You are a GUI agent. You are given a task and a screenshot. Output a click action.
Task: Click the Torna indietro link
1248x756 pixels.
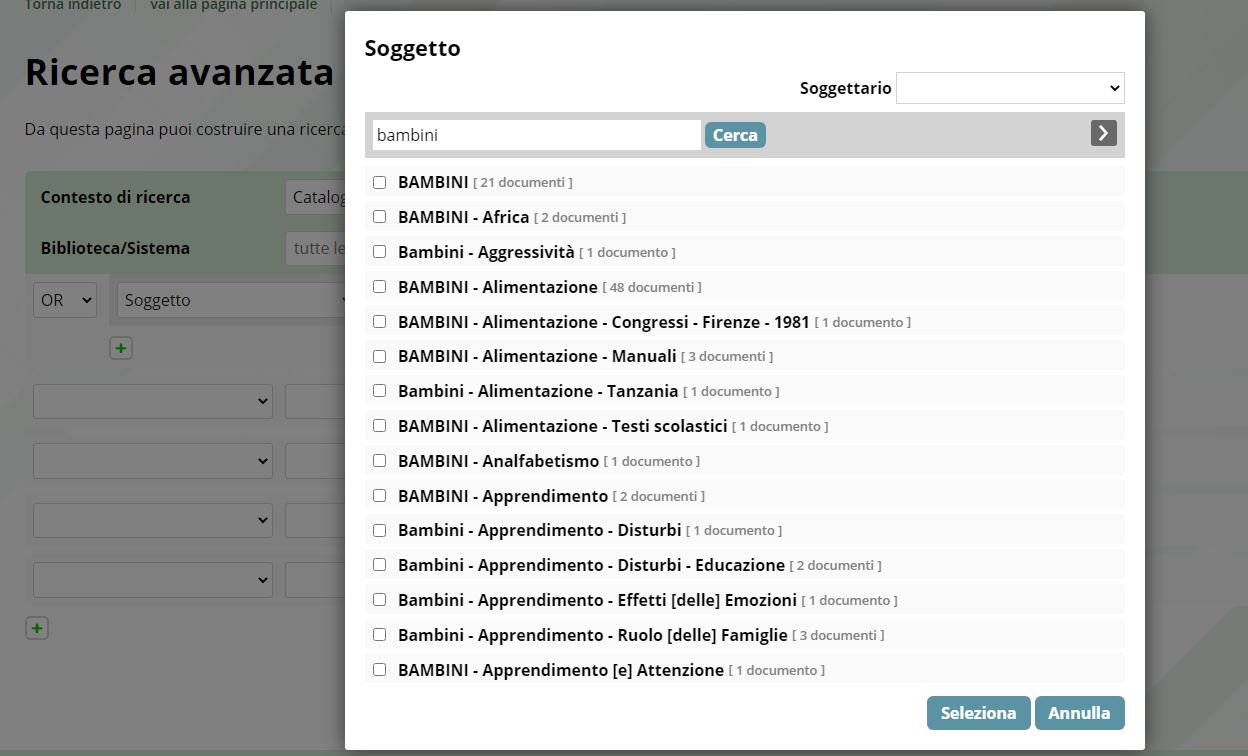(73, 6)
